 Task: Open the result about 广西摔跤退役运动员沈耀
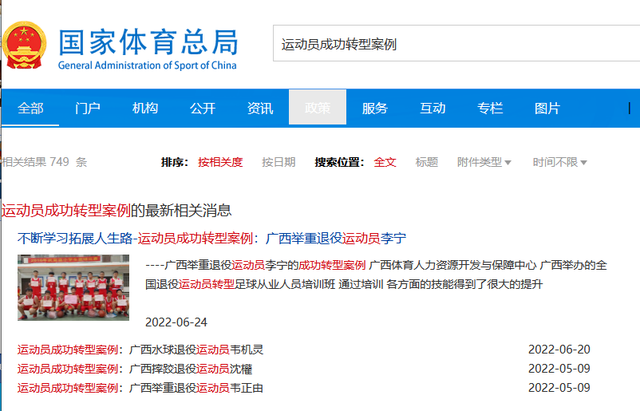134,369
